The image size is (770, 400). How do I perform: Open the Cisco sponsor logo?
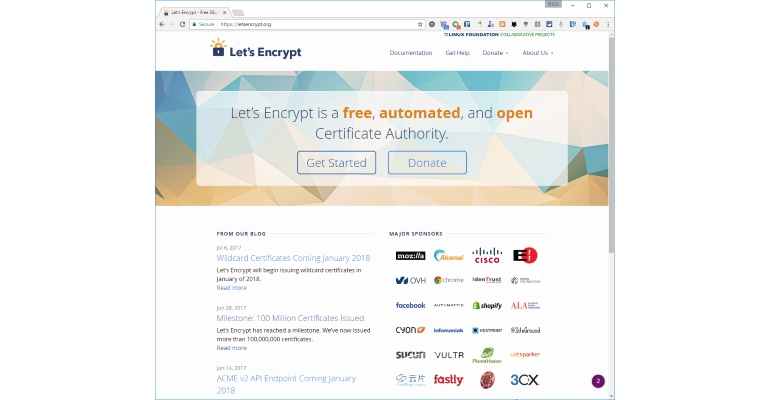coord(487,255)
